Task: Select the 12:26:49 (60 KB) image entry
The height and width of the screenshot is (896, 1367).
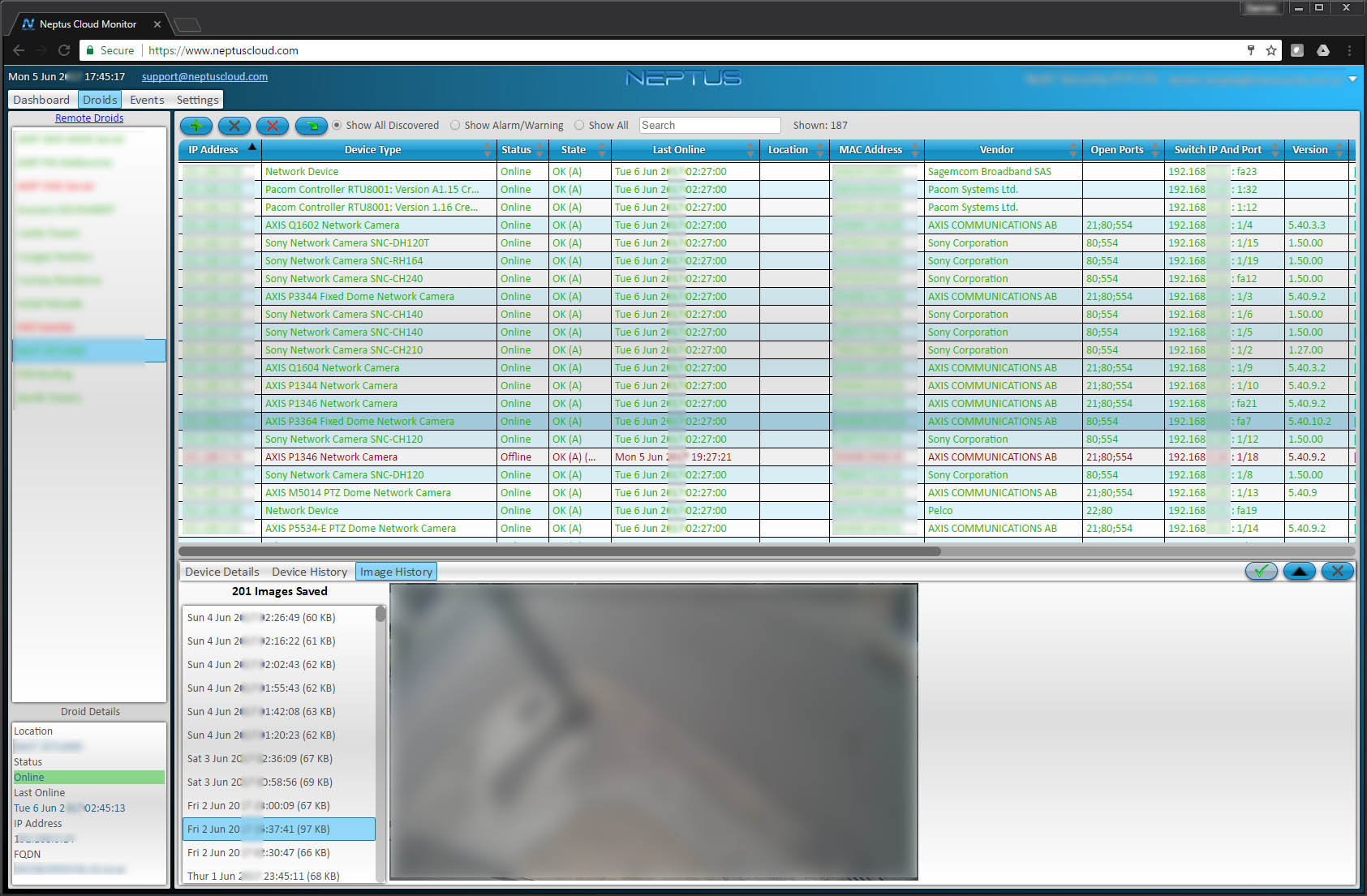Action: [x=278, y=617]
